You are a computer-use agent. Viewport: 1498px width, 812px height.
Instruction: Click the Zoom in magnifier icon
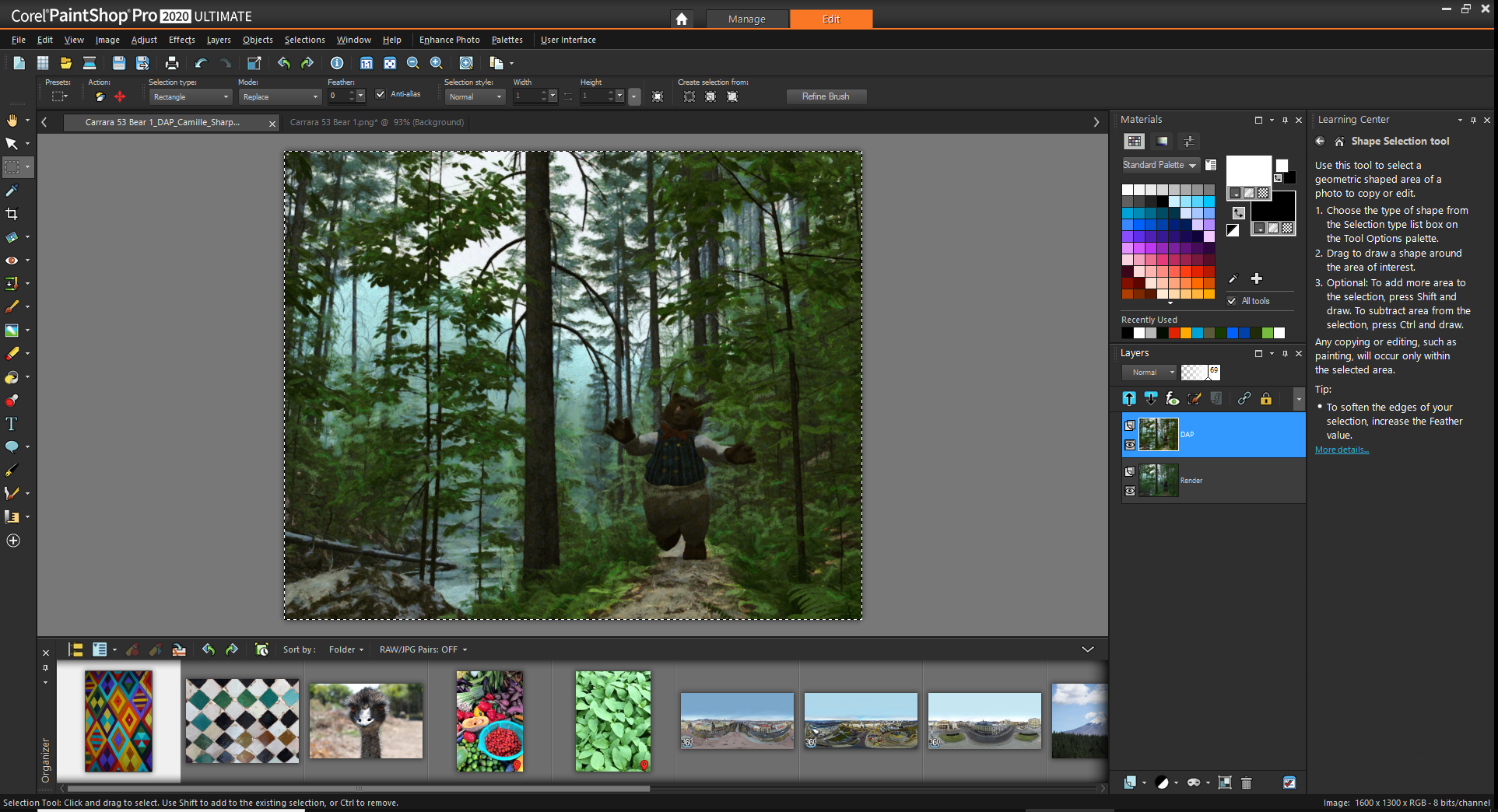437,63
